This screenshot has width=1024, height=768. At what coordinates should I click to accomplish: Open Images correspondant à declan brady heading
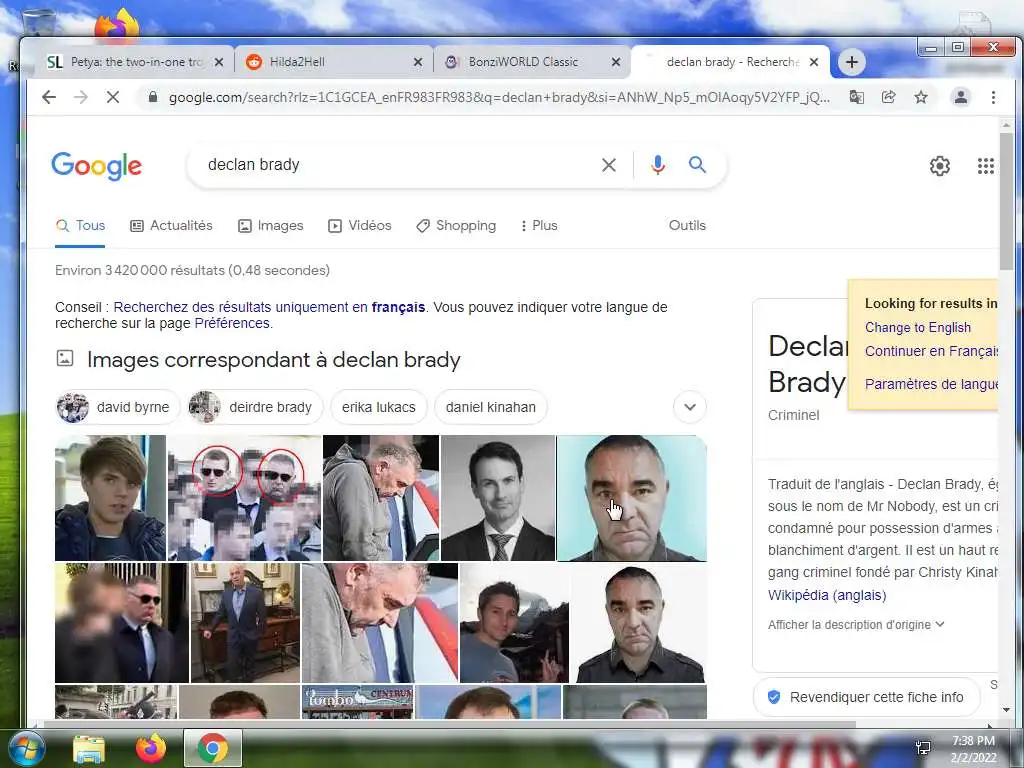274,360
